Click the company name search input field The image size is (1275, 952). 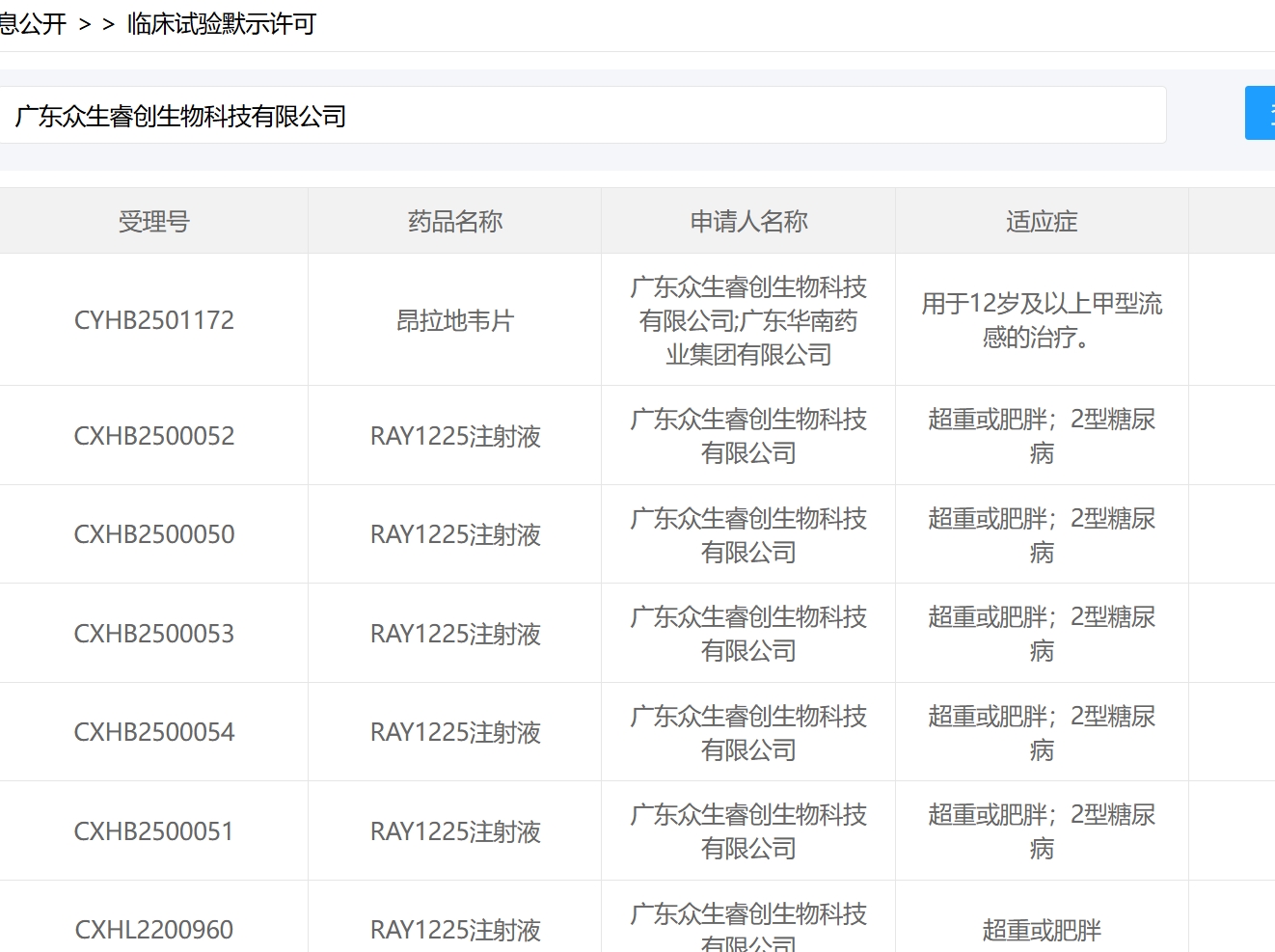click(582, 116)
